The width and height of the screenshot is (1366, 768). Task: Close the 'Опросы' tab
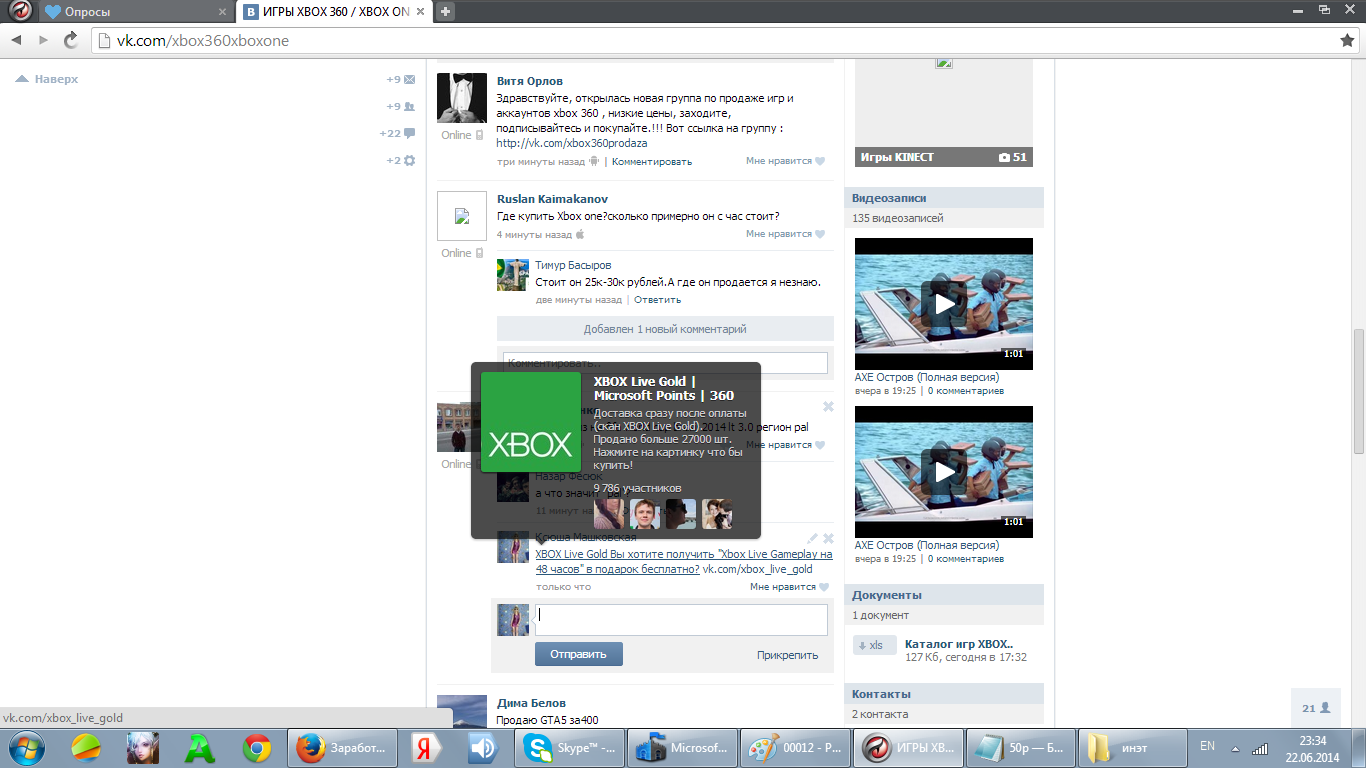pyautogui.click(x=222, y=12)
